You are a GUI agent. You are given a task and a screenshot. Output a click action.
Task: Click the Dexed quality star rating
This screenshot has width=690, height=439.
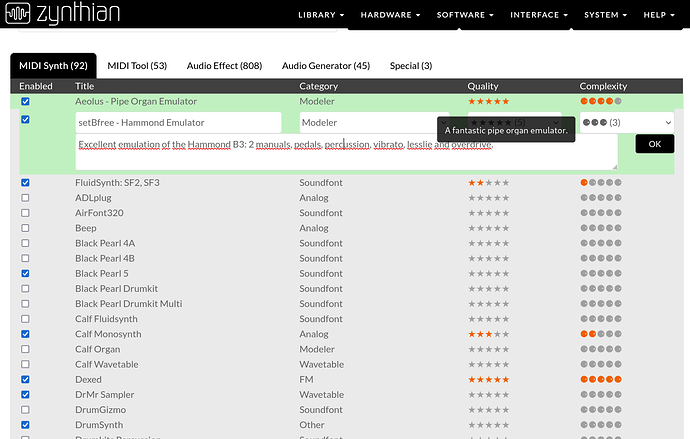pyautogui.click(x=488, y=380)
